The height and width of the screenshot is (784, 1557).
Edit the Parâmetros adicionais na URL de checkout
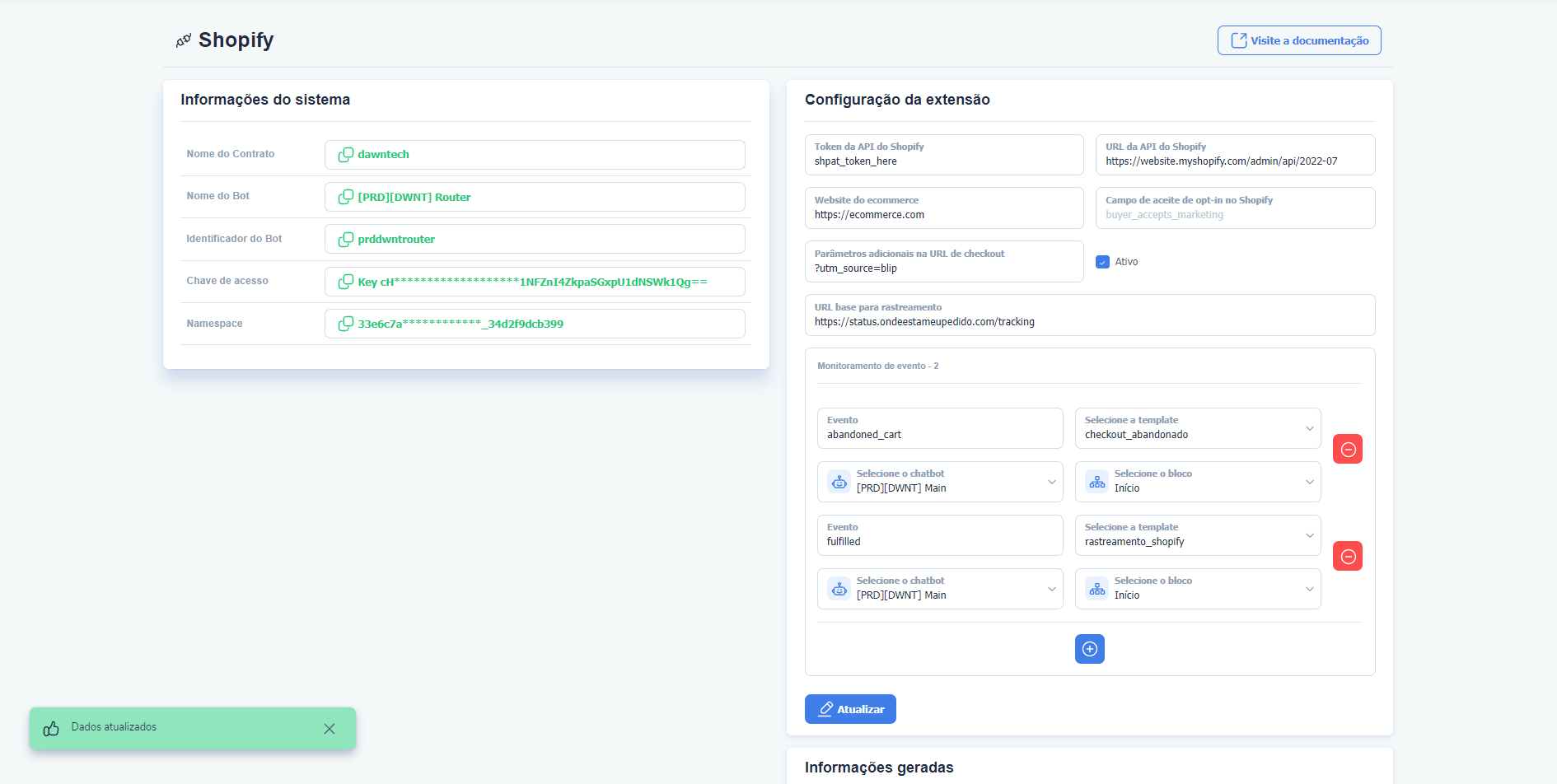944,262
